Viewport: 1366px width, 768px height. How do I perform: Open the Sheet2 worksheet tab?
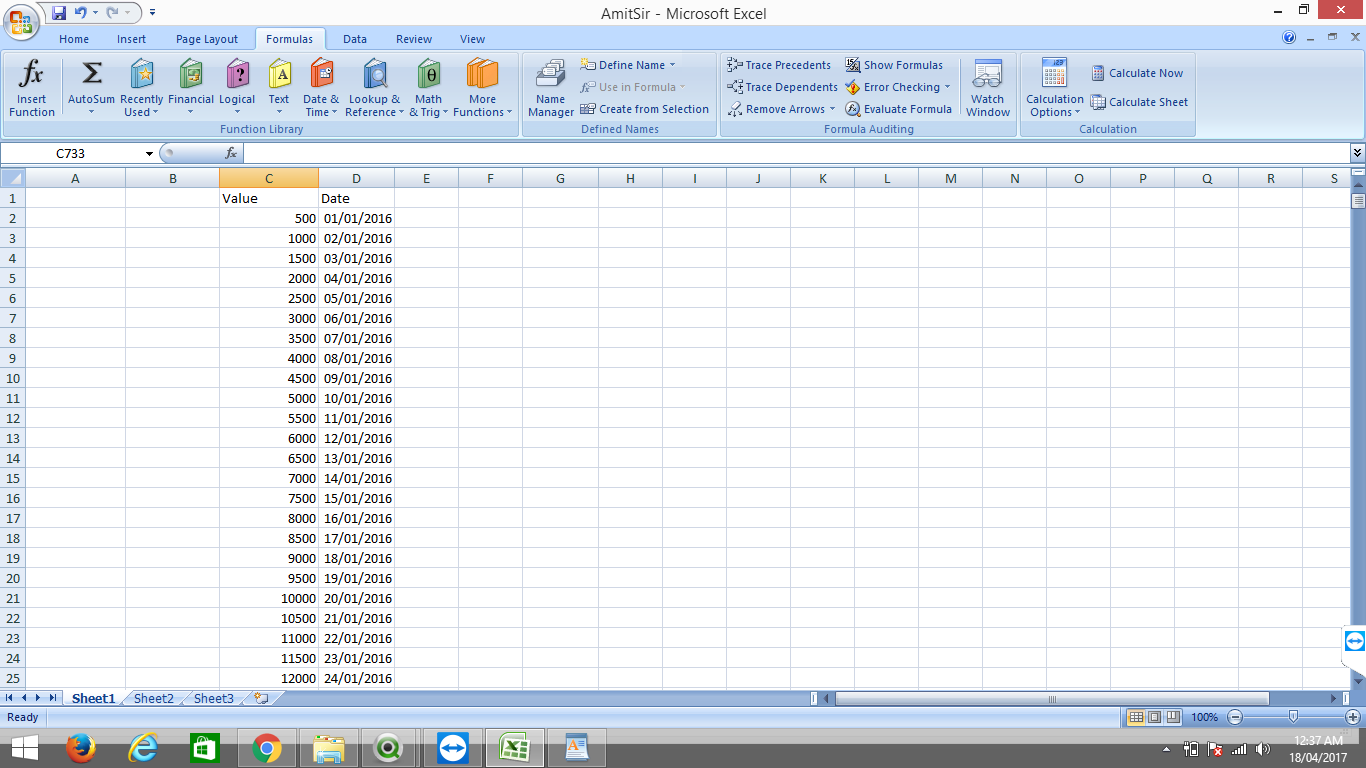[152, 698]
